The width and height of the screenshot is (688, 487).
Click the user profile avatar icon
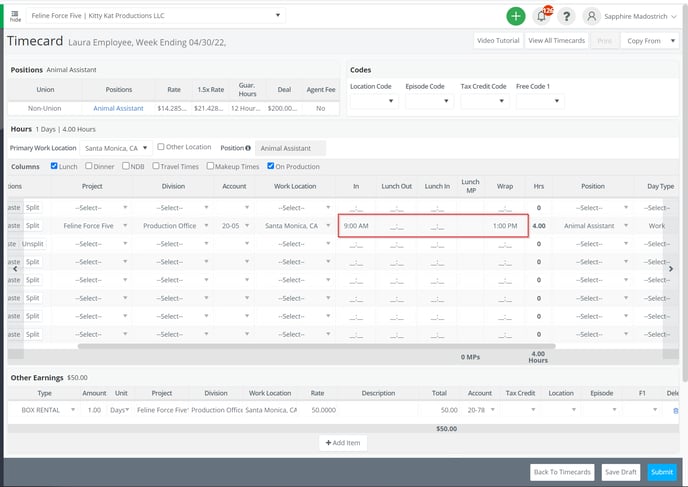point(592,16)
